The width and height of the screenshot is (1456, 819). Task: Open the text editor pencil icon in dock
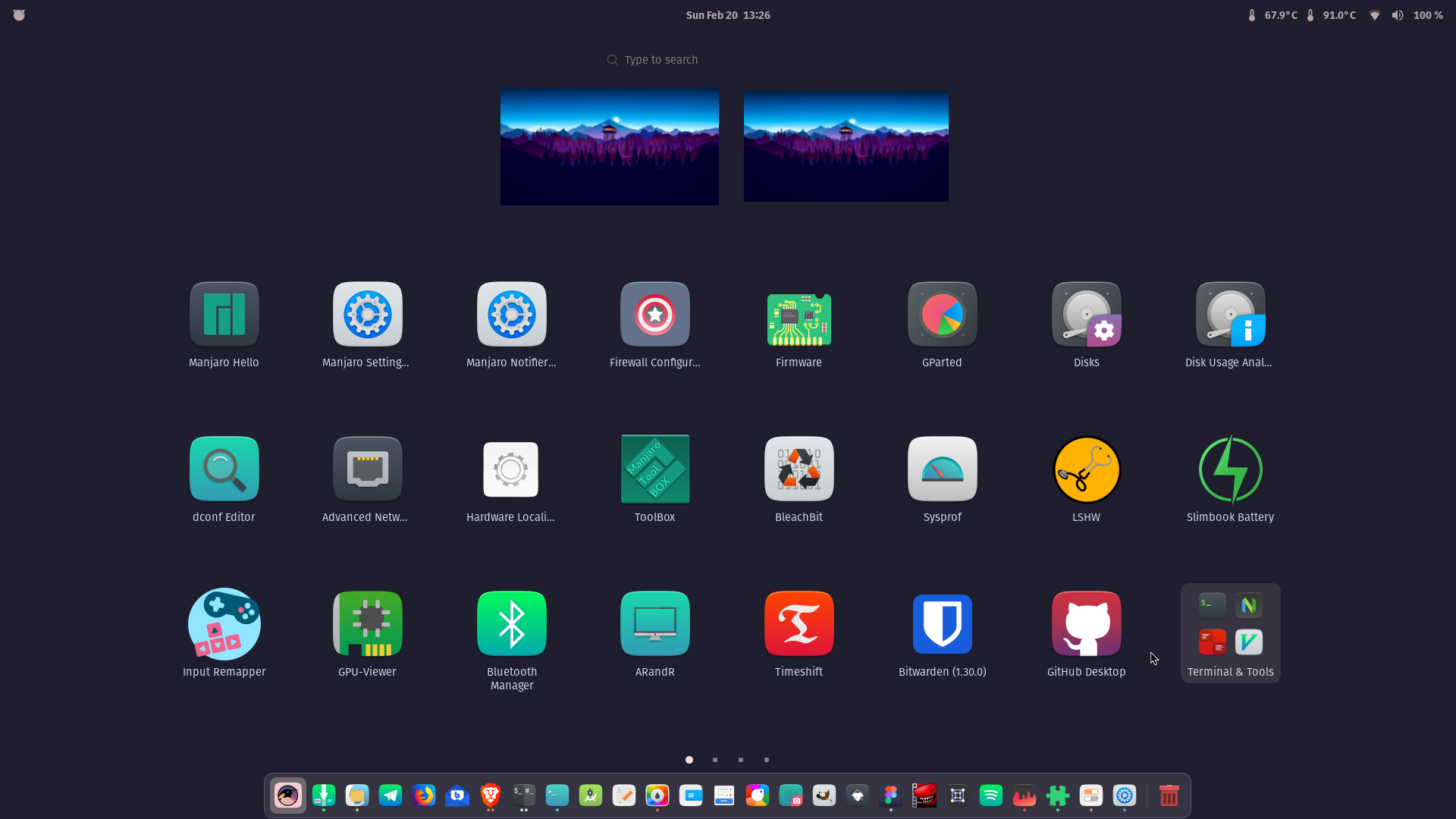pos(624,795)
